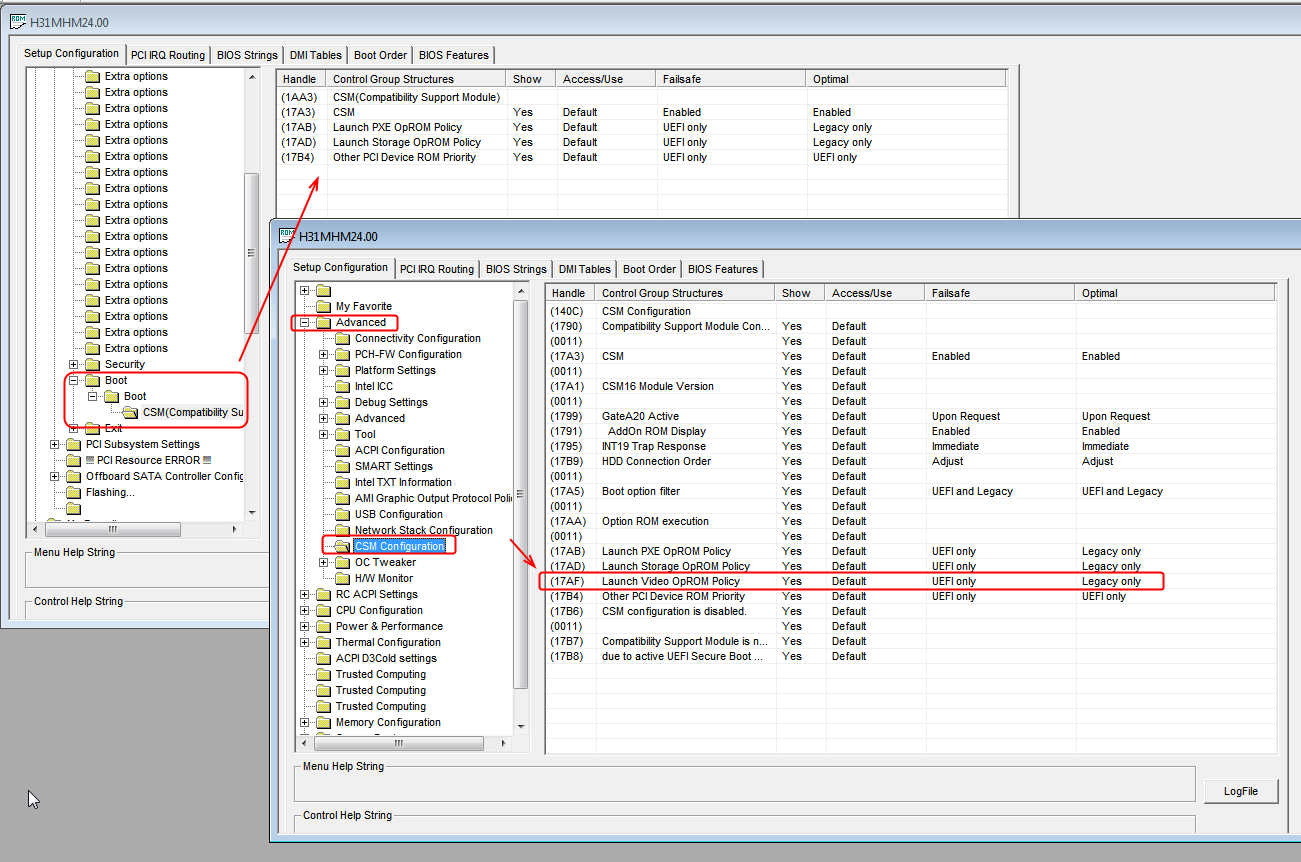Click the H/W Monitor folder icon

pyautogui.click(x=343, y=578)
